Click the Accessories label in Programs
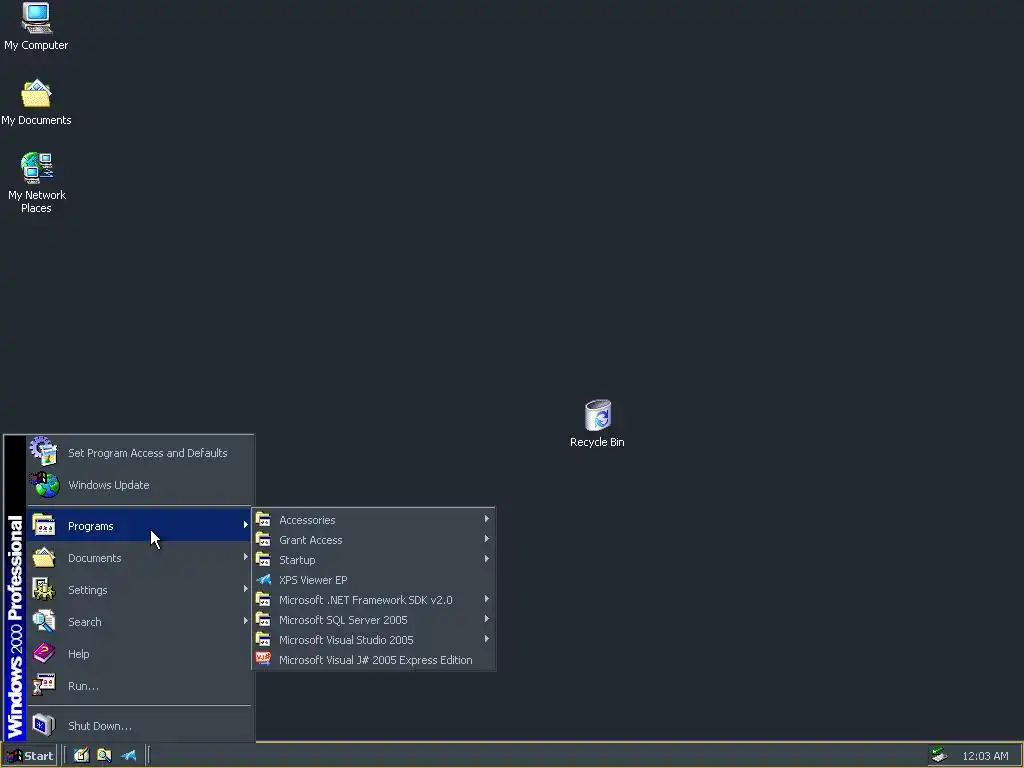This screenshot has width=1024, height=768. click(307, 520)
